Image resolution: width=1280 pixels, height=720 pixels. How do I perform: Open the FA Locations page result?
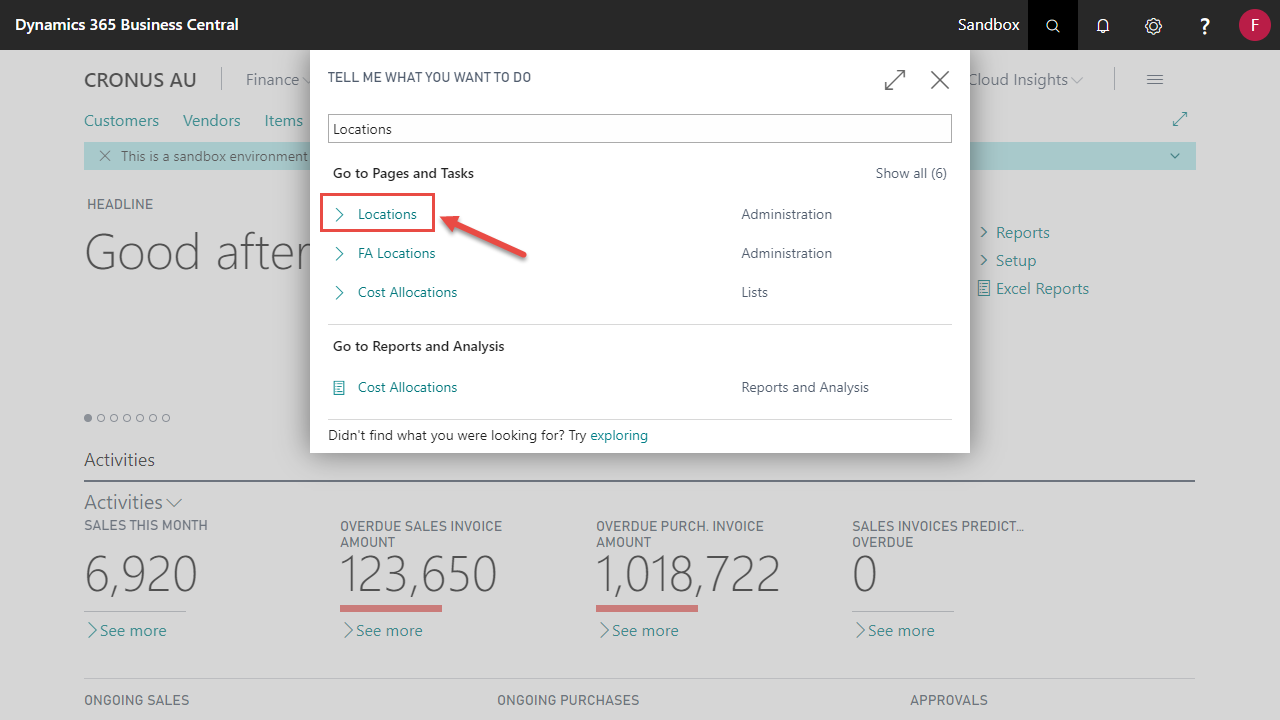click(x=396, y=253)
